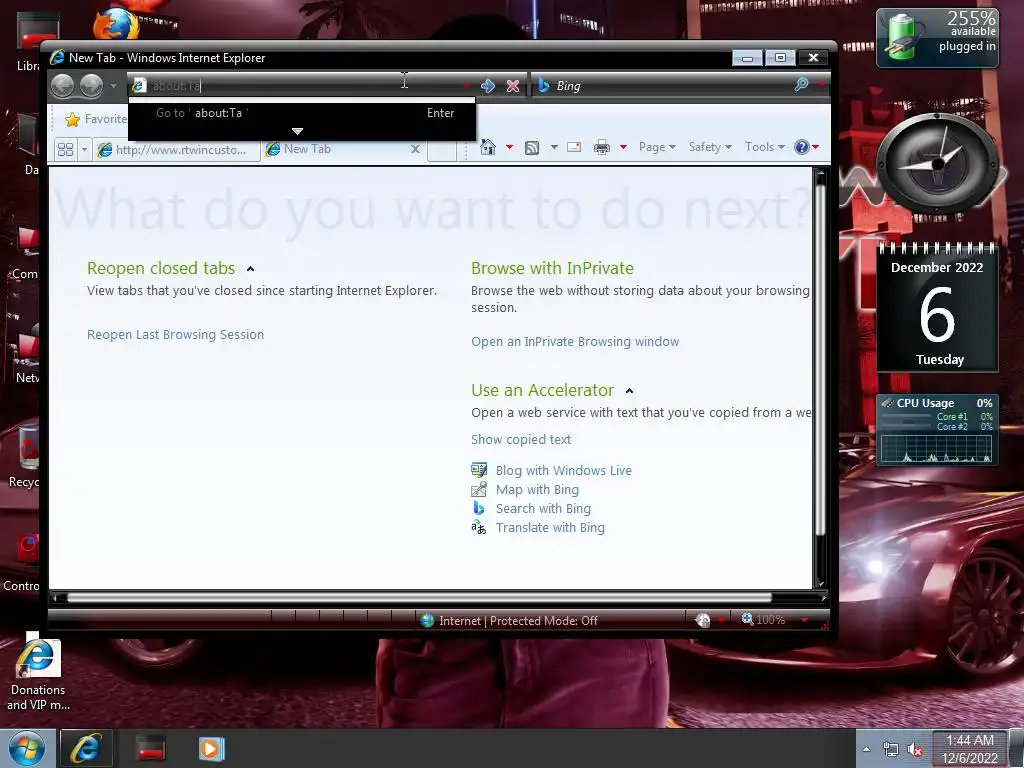Image resolution: width=1024 pixels, height=768 pixels.
Task: Click the Quick Tabs grid icon
Action: click(65, 150)
